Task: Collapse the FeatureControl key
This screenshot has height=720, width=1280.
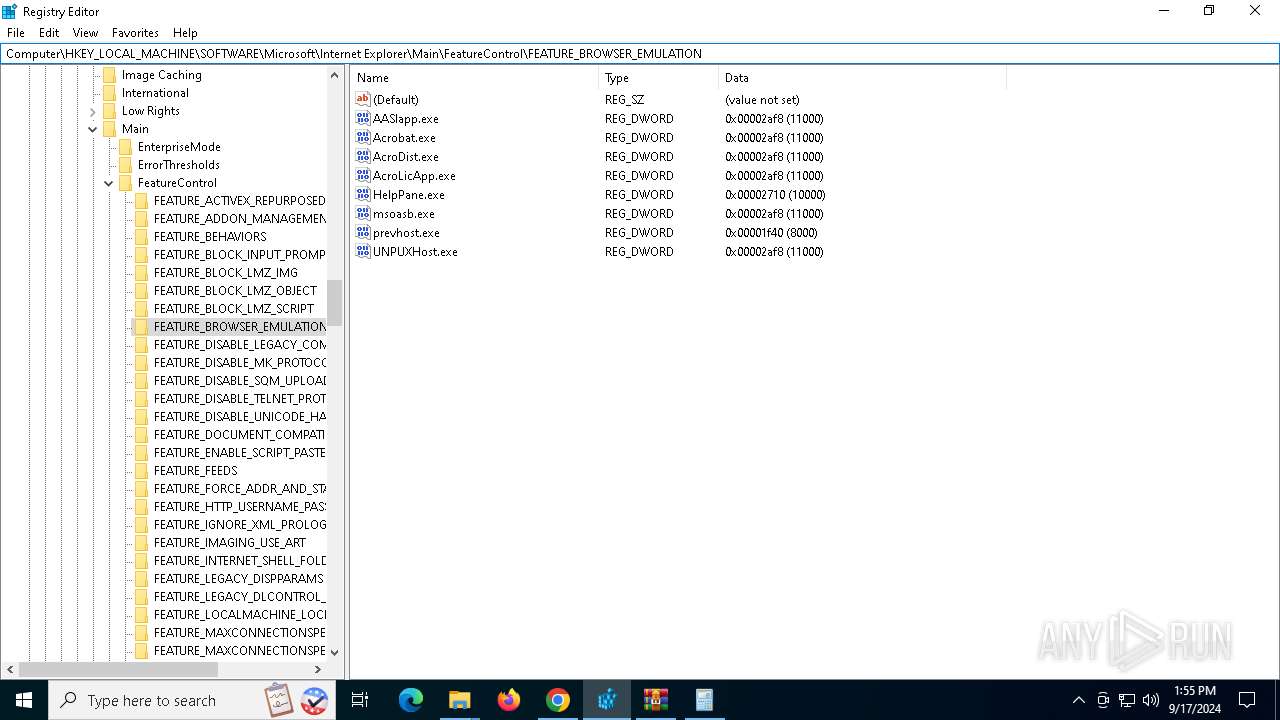Action: [x=109, y=183]
